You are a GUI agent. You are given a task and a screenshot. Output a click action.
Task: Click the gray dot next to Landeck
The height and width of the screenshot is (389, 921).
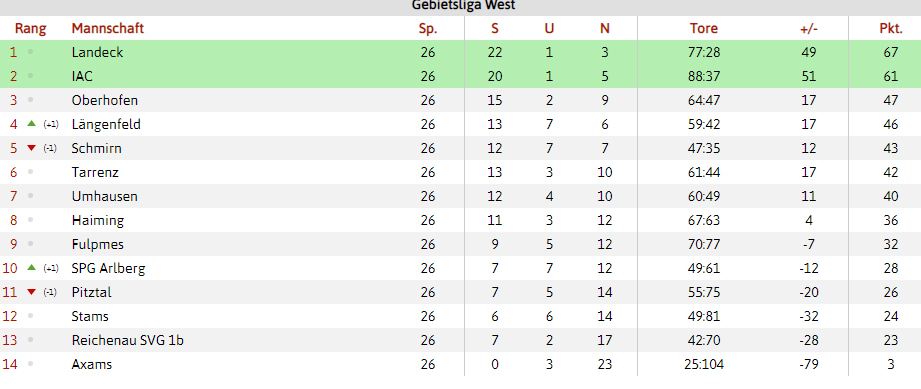[31, 52]
